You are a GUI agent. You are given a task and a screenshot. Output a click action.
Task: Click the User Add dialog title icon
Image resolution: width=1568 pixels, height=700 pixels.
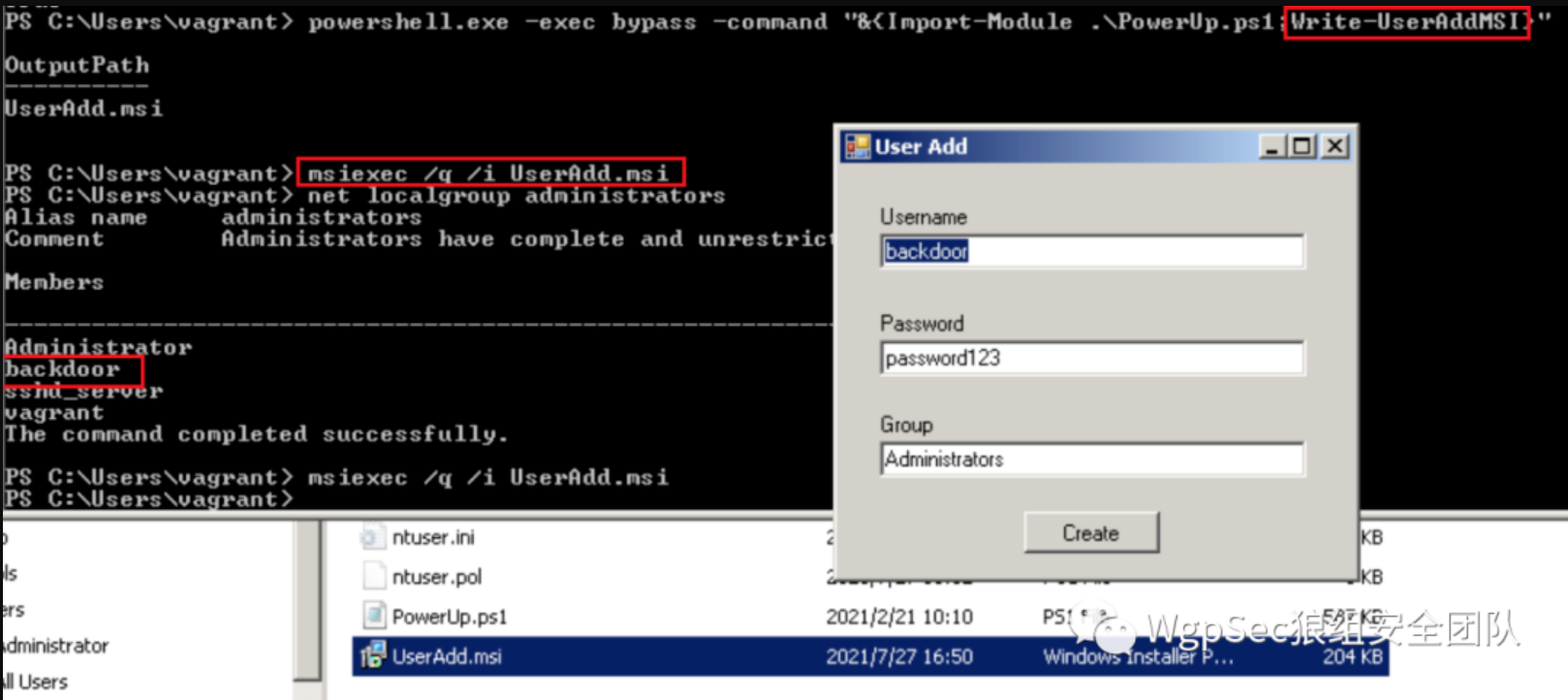tap(858, 146)
